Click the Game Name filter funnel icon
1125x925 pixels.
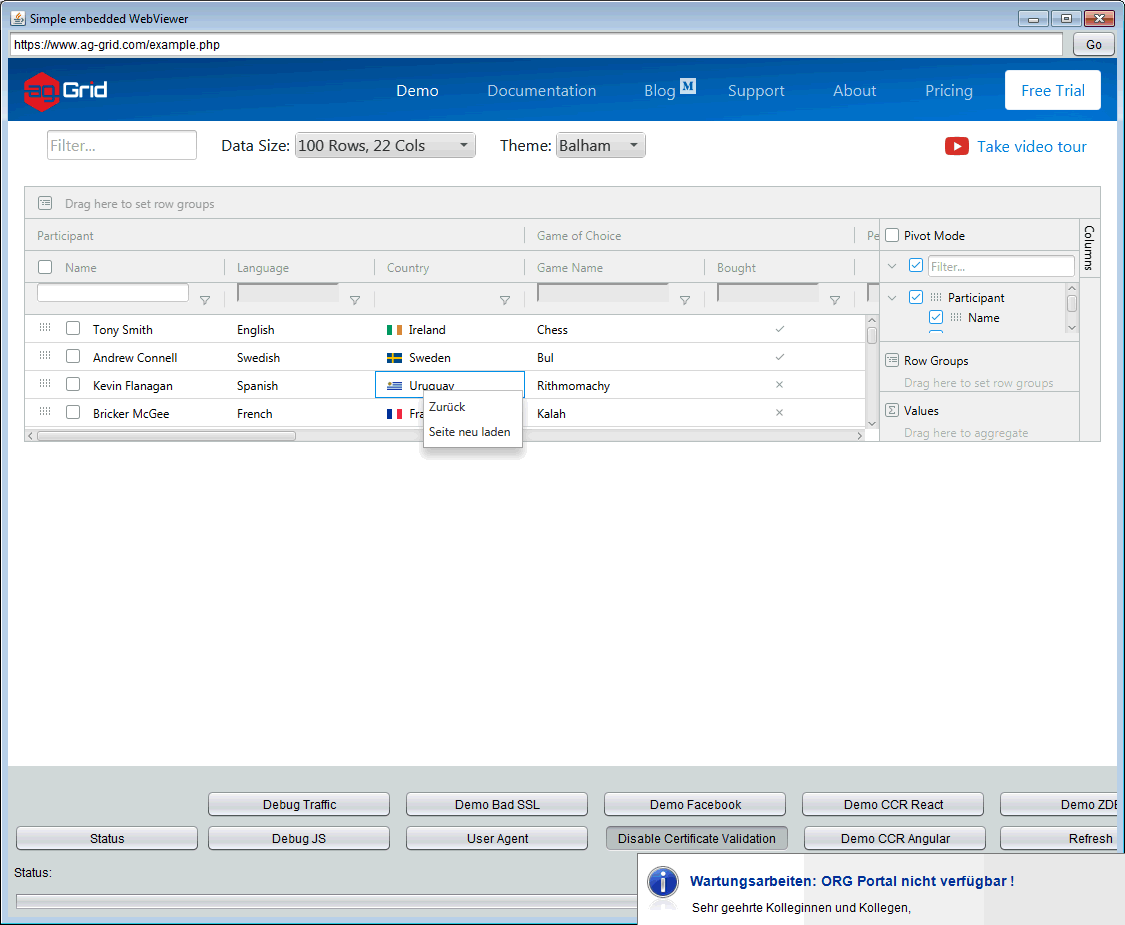tap(685, 300)
